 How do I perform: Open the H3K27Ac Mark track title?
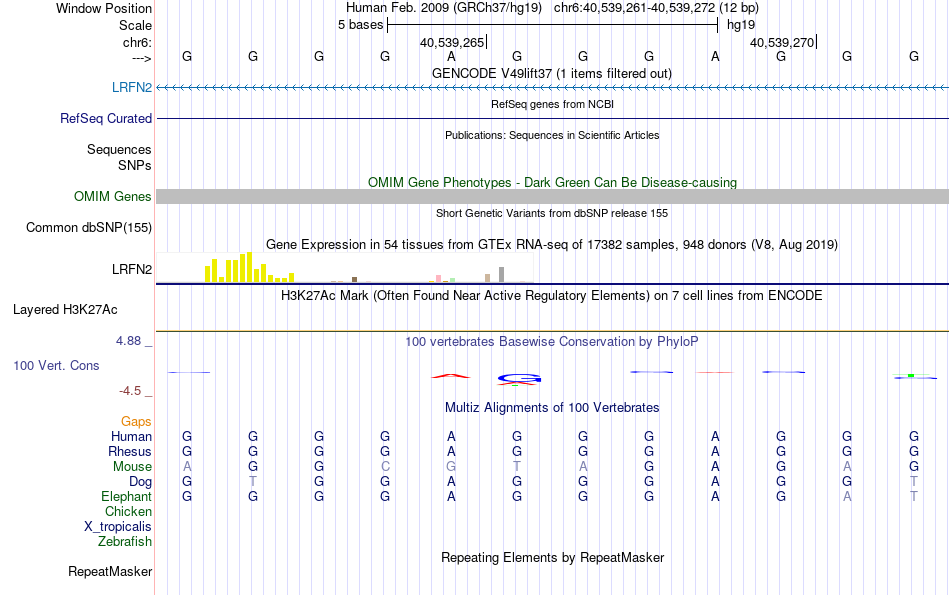coord(552,296)
